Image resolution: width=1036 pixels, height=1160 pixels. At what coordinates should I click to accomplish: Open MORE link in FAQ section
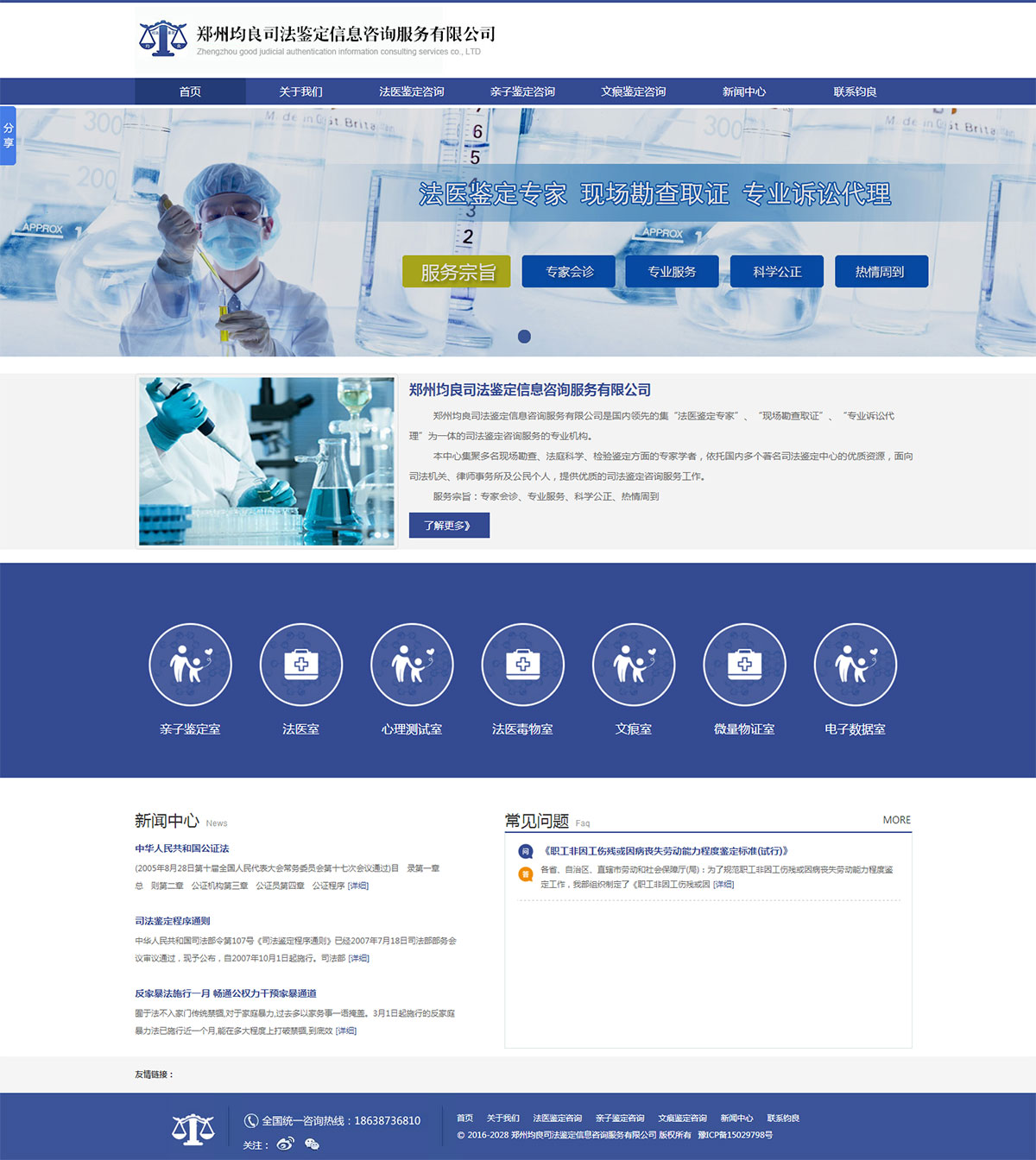pyautogui.click(x=896, y=820)
